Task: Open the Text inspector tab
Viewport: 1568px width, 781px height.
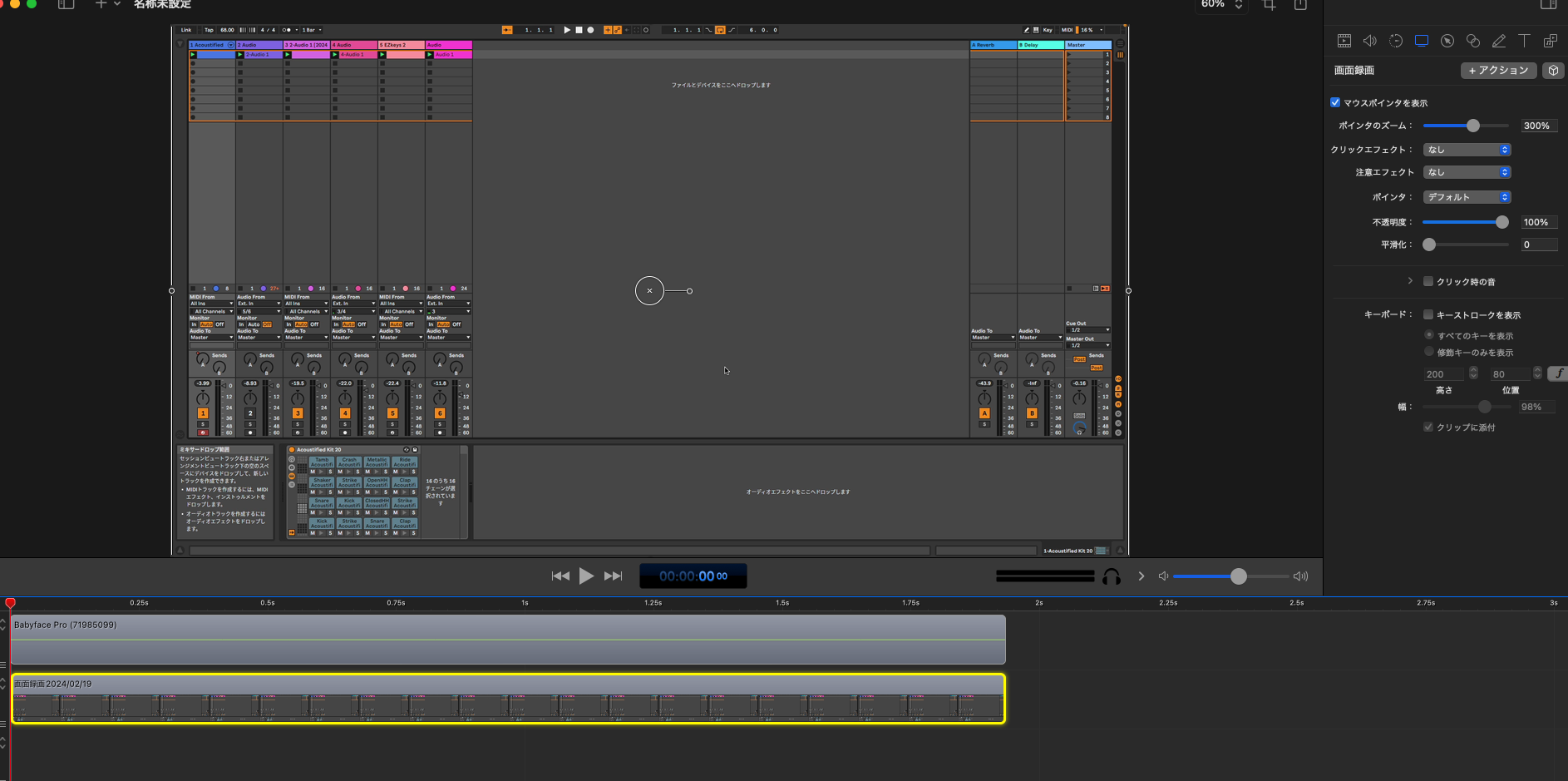Action: (1525, 41)
